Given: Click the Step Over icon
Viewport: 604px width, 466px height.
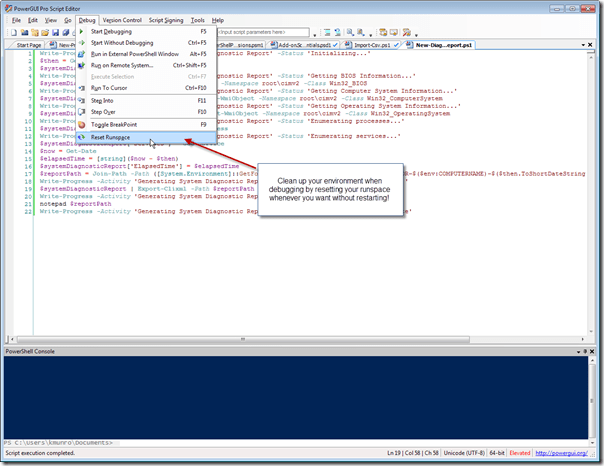Looking at the screenshot, I should pyautogui.click(x=81, y=112).
